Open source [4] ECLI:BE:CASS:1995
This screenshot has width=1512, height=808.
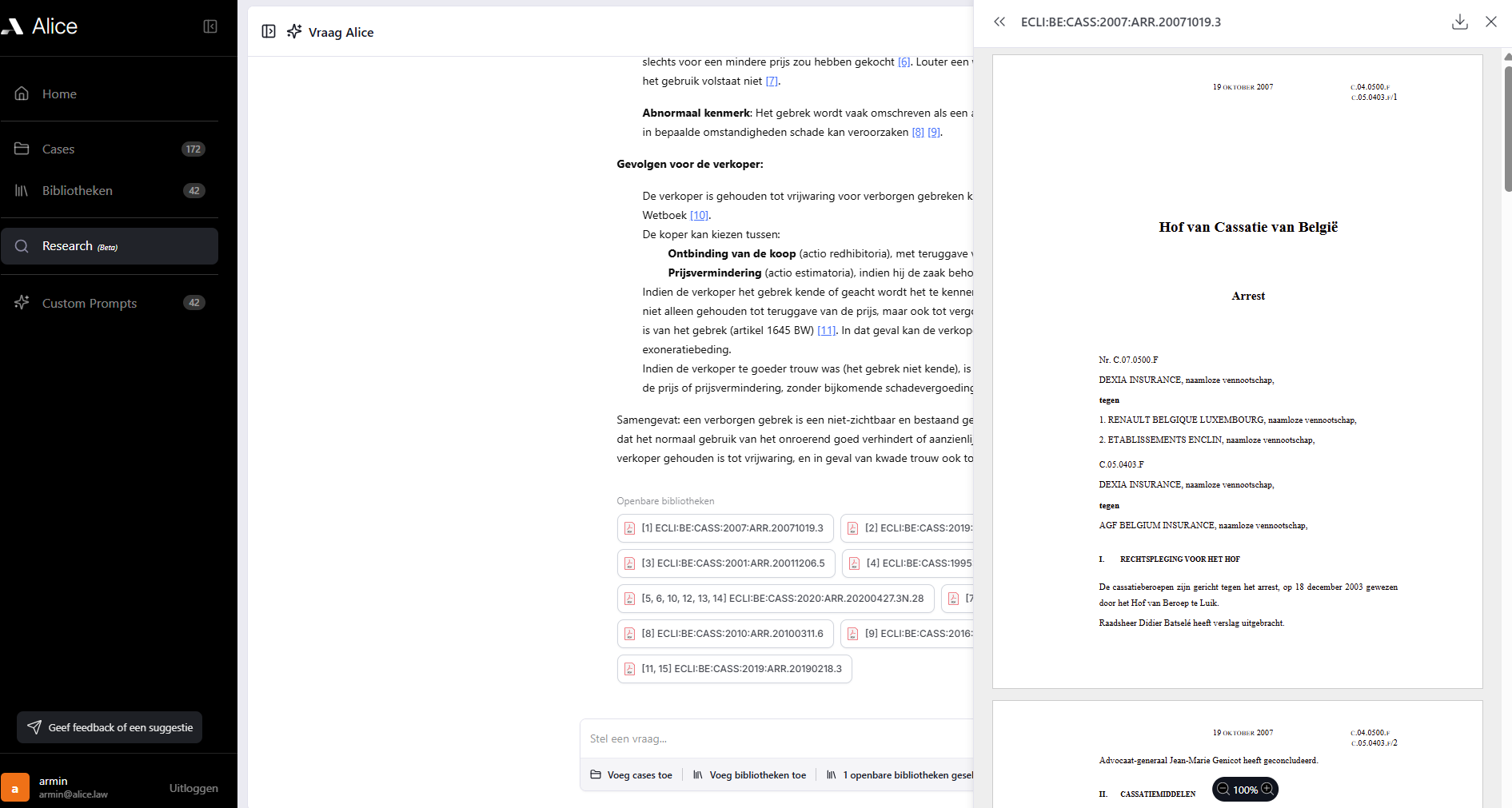point(908,563)
